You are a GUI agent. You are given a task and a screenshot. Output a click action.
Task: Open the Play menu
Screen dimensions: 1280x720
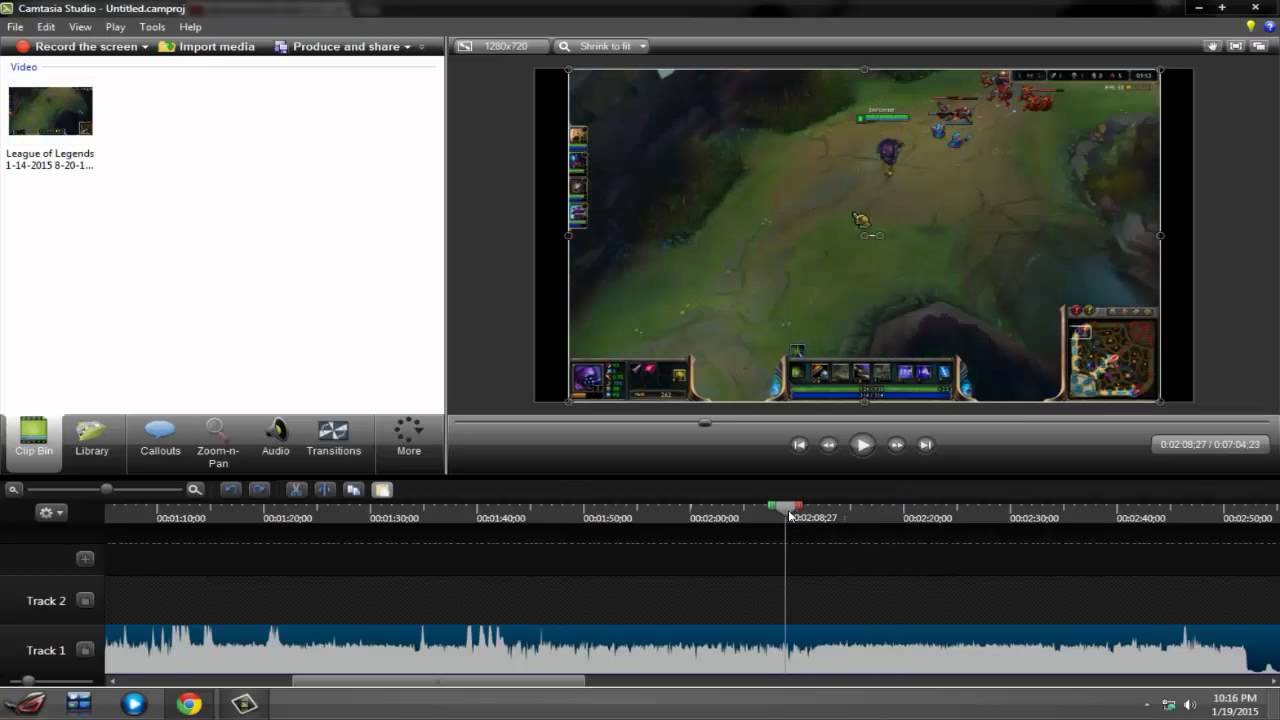[x=115, y=27]
